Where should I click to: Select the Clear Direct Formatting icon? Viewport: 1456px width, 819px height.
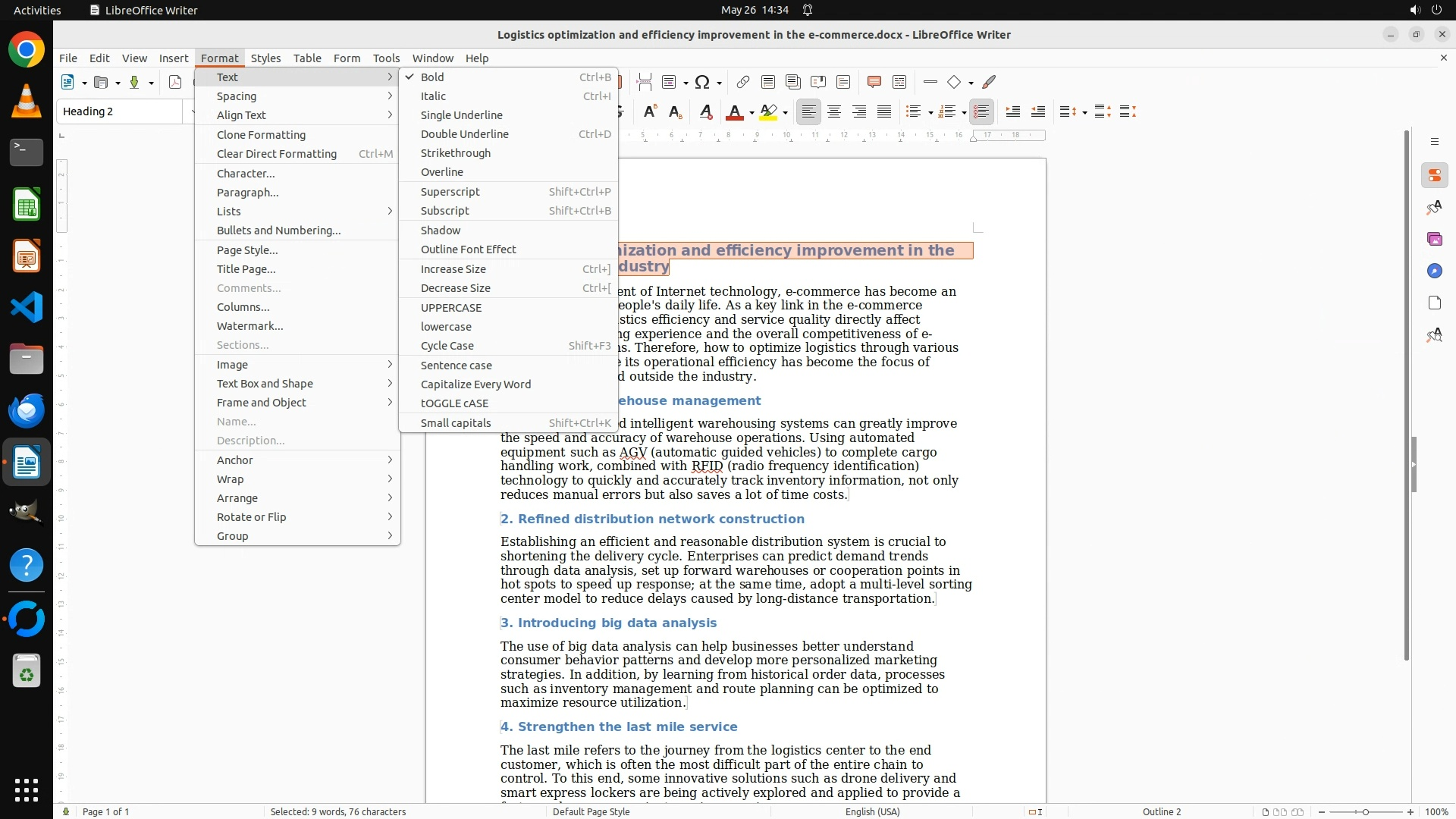click(x=705, y=112)
